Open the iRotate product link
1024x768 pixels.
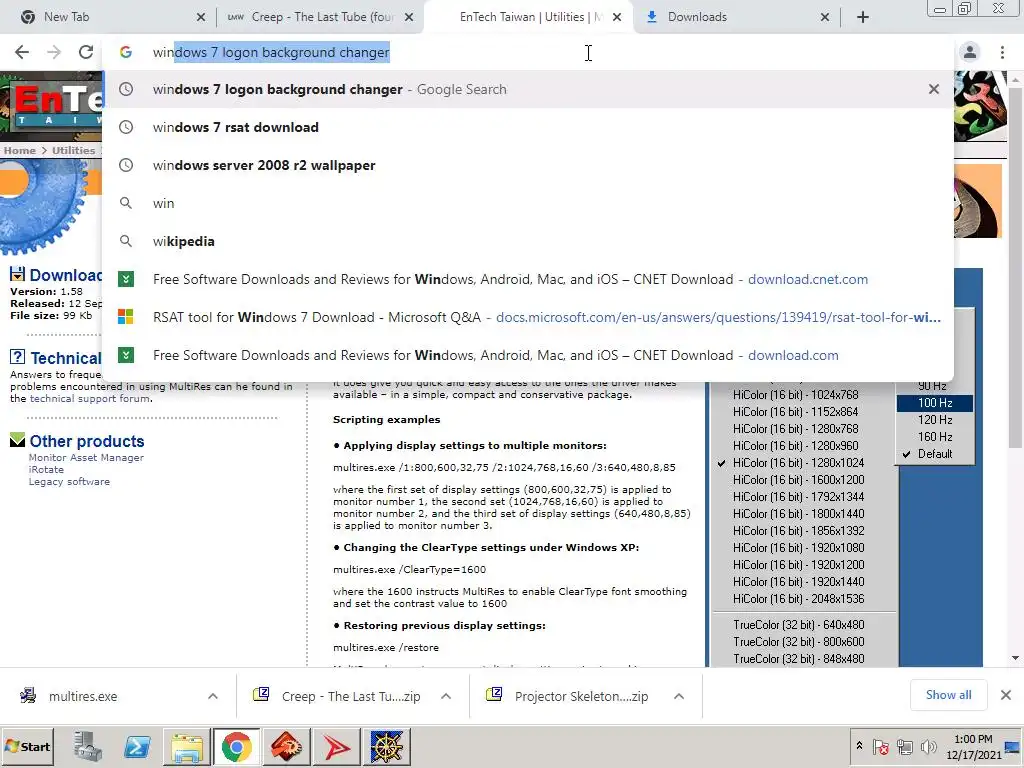(x=46, y=470)
